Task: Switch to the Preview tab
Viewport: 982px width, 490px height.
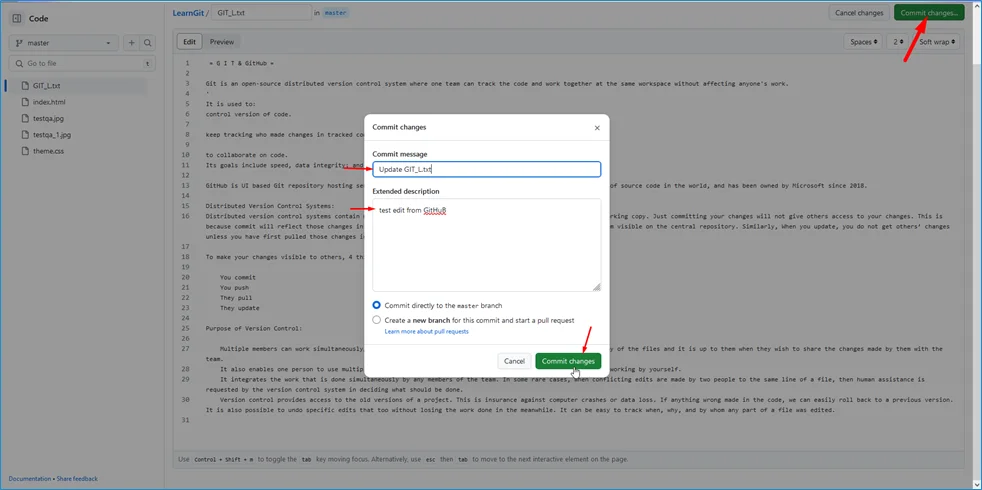Action: [222, 42]
